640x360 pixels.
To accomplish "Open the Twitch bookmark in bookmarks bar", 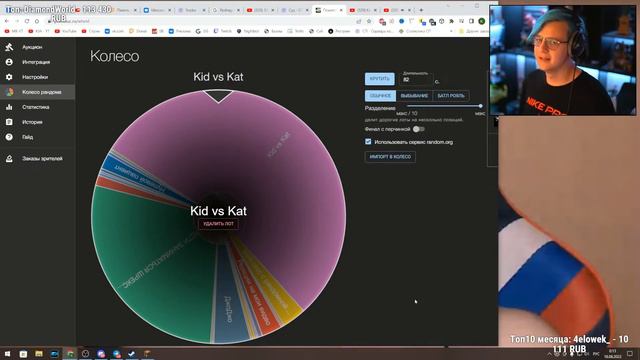I will click(x=222, y=31).
